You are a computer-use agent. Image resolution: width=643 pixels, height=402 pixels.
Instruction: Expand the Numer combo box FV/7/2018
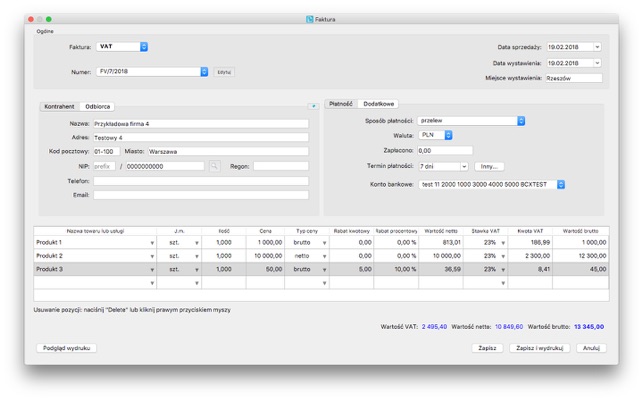point(205,72)
